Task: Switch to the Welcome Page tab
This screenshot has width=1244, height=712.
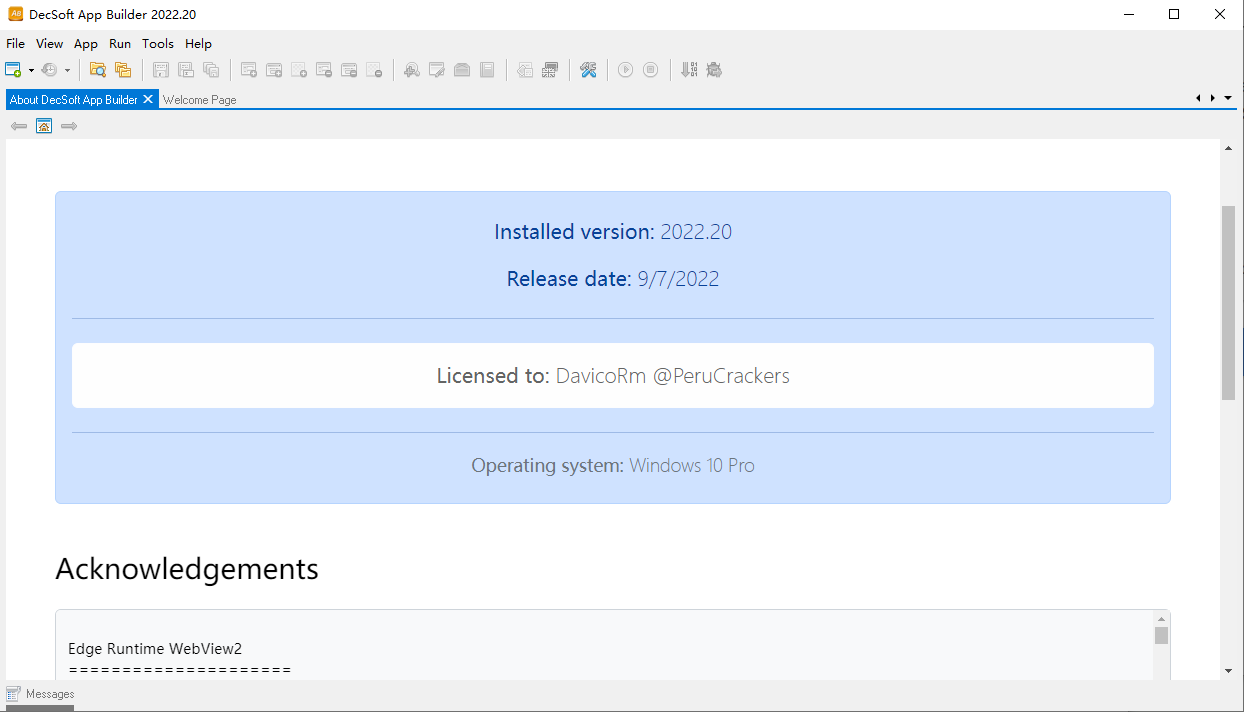Action: (x=200, y=100)
